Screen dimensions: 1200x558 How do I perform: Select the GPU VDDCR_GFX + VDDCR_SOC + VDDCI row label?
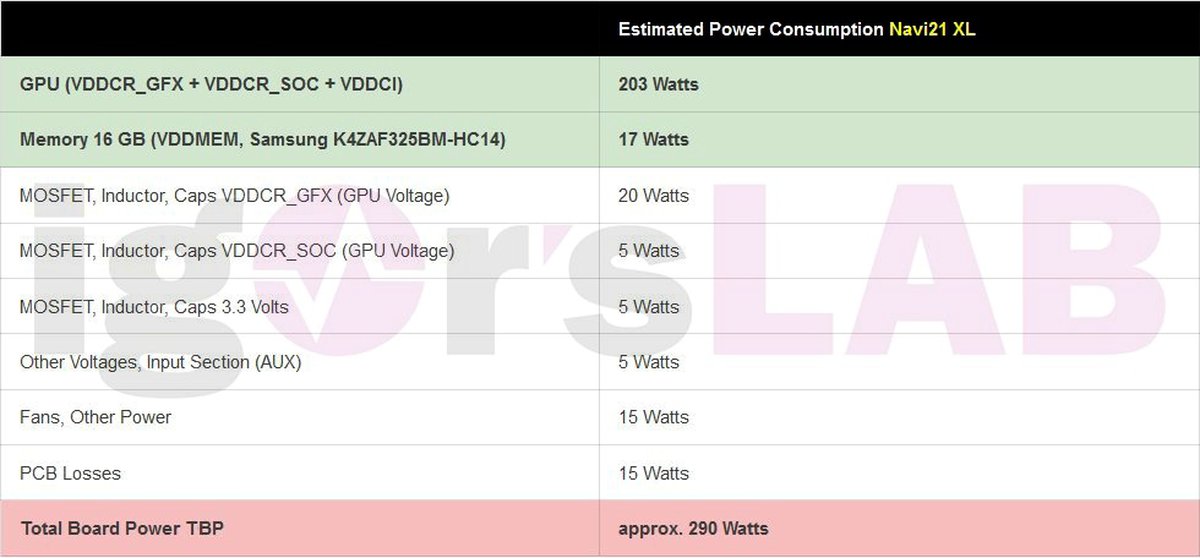click(x=211, y=85)
